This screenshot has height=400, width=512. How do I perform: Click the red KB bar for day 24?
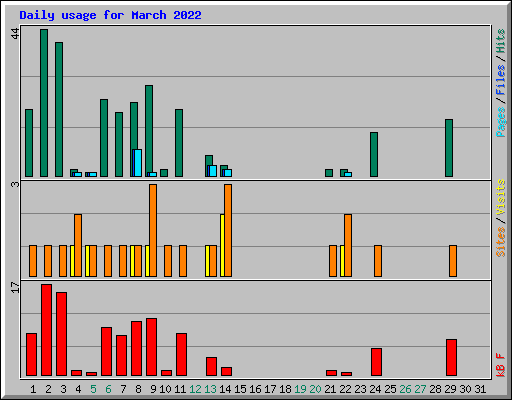coord(377,362)
